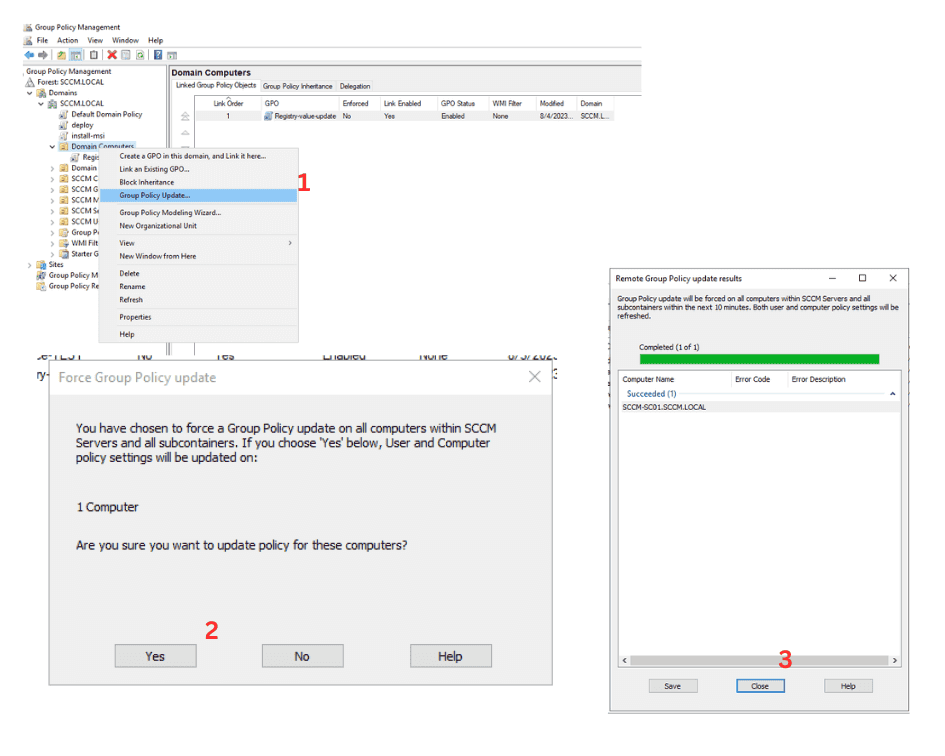Image resolution: width=945 pixels, height=756 pixels.
Task: Click the Forward navigation arrow on the toolbar
Action: pyautogui.click(x=42, y=53)
